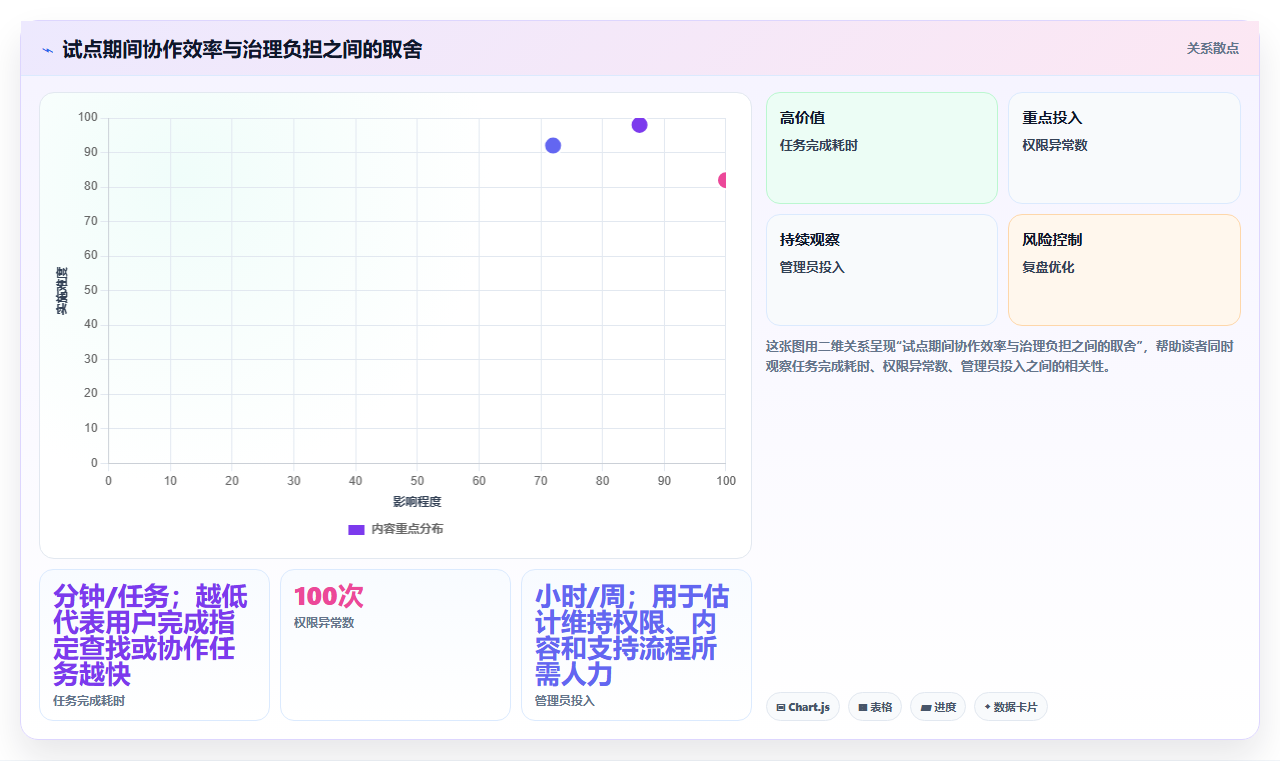Click 管理员投入 text in 持续观察 card
Viewport: 1280px width, 761px height.
click(x=812, y=267)
